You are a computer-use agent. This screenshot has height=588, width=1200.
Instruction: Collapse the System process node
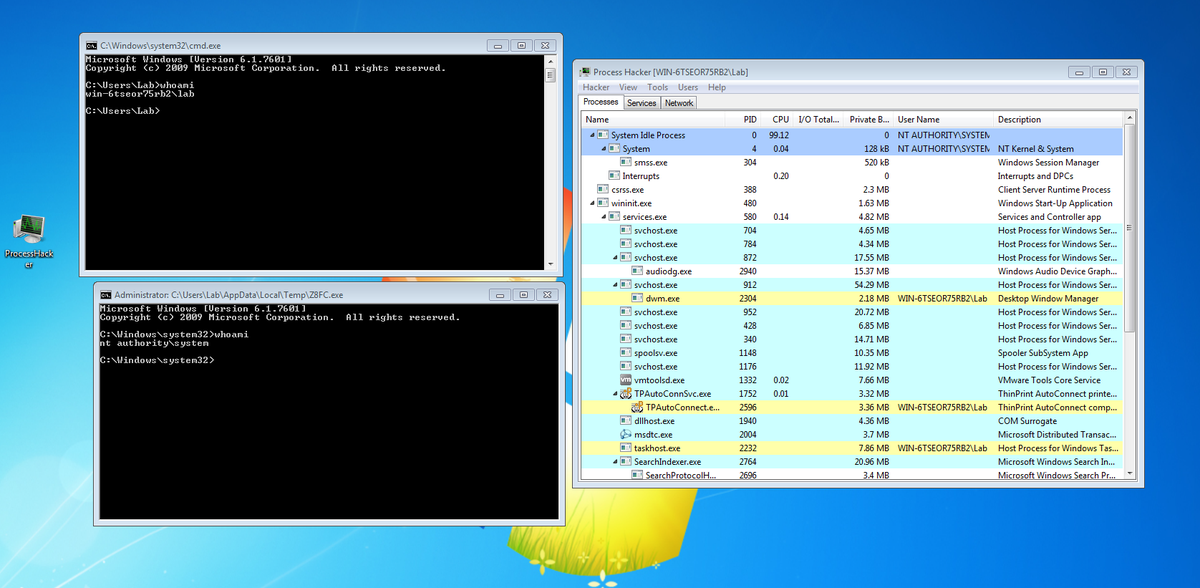(x=603, y=149)
